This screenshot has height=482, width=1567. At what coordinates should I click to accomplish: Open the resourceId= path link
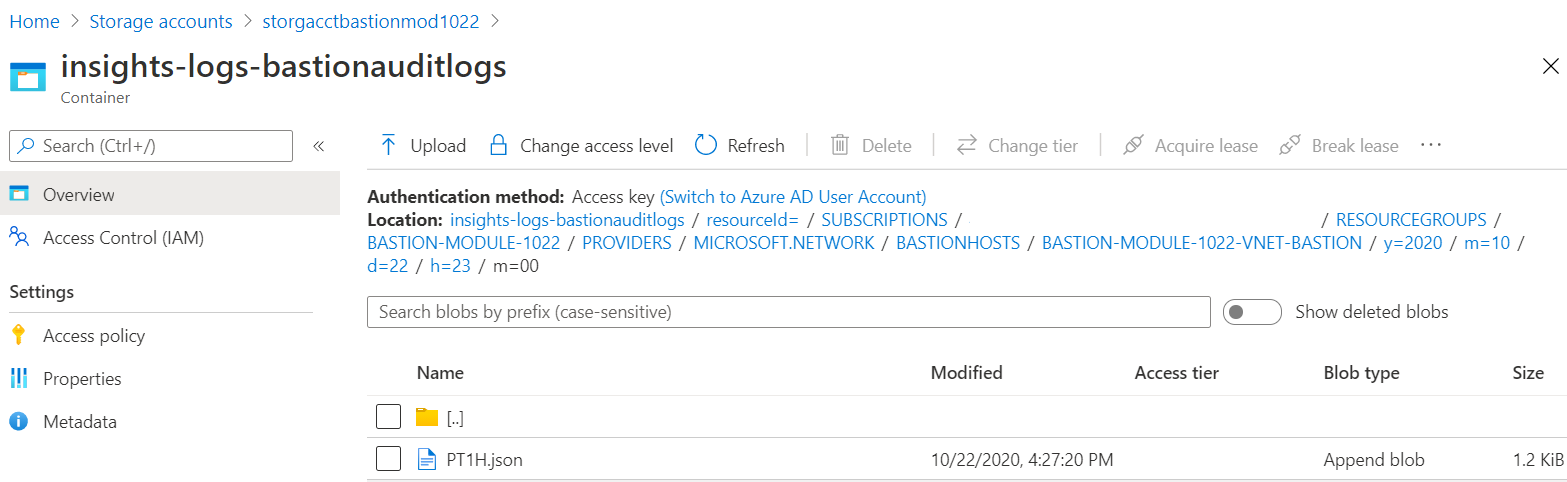[752, 219]
